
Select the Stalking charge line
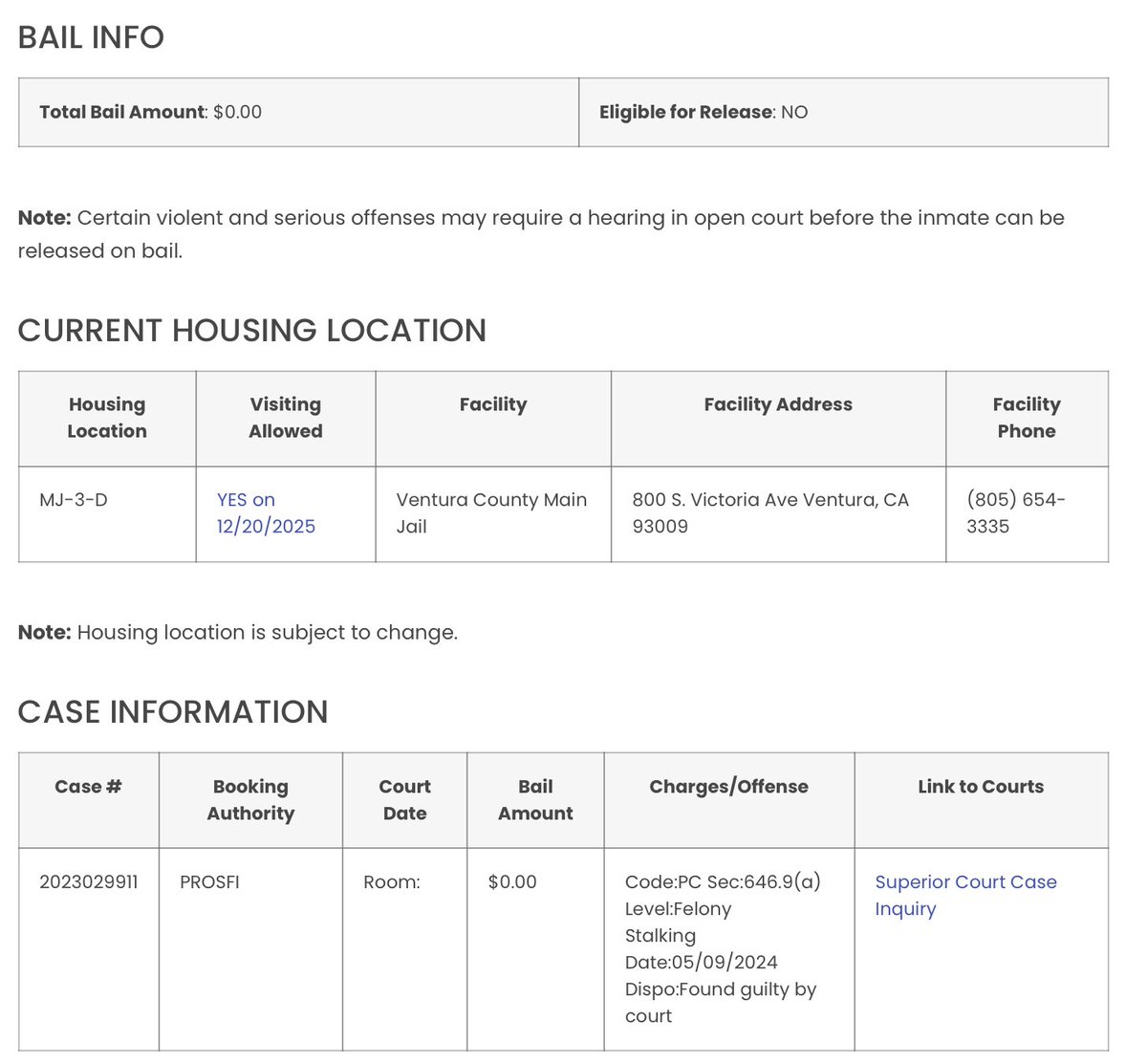(660, 936)
